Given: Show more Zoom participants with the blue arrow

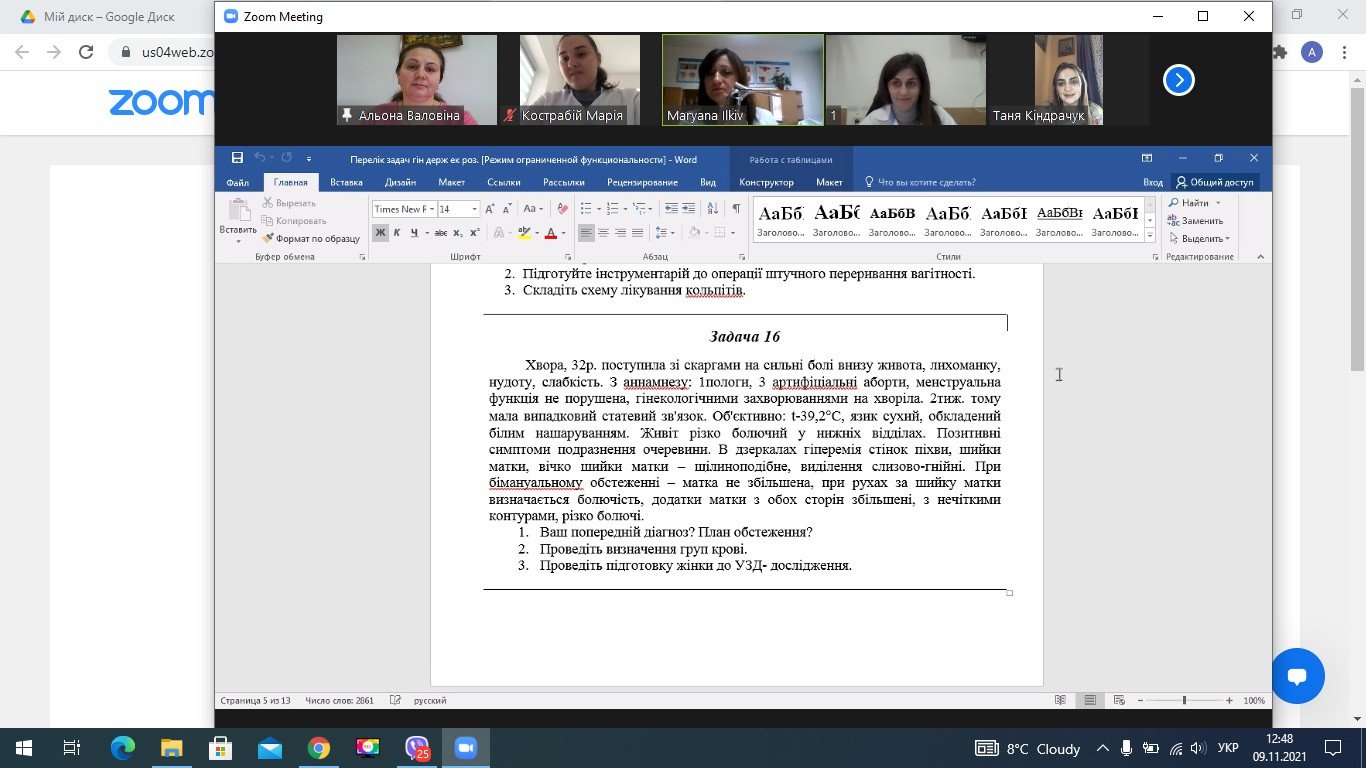Looking at the screenshot, I should click(1179, 80).
